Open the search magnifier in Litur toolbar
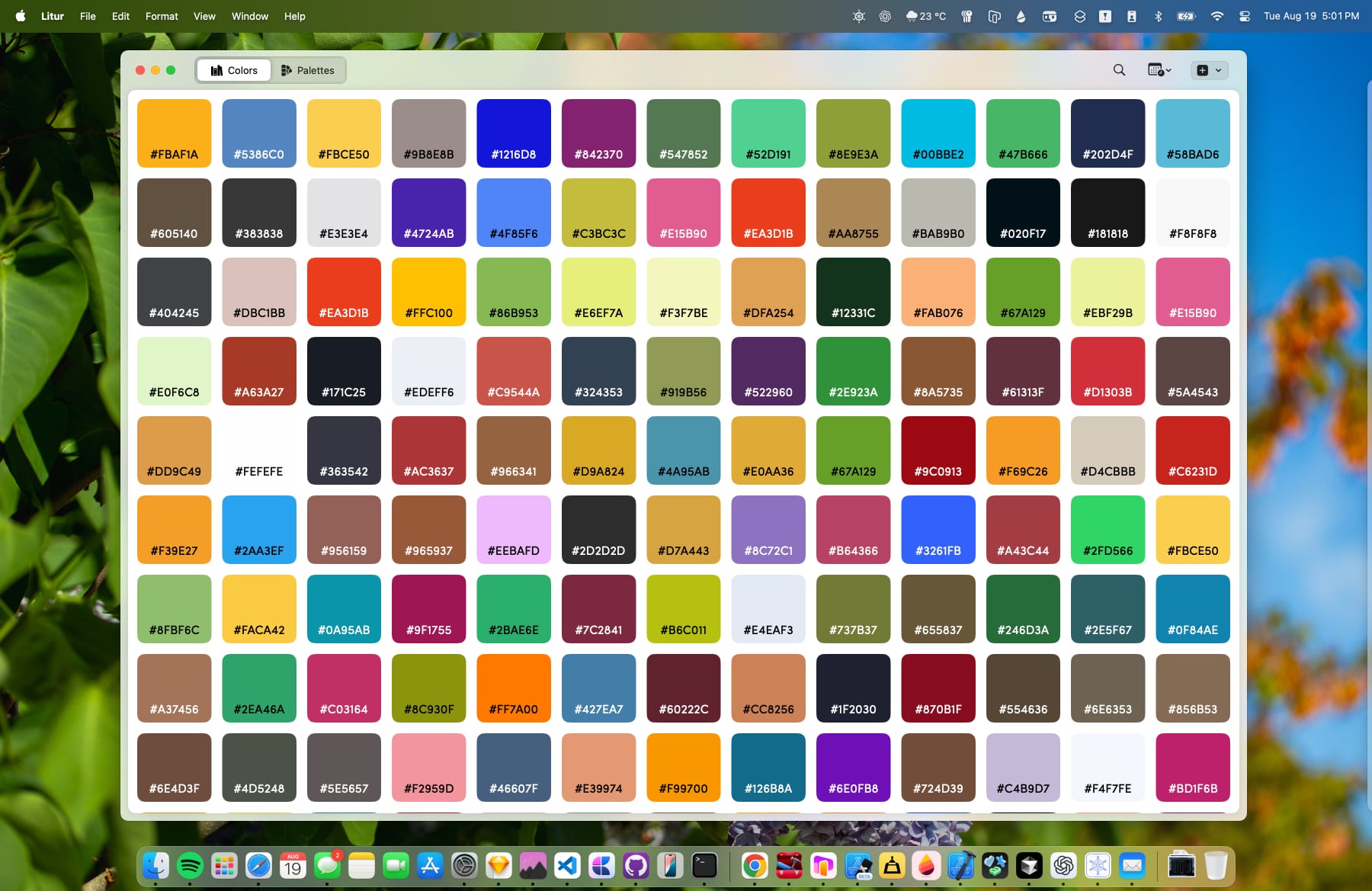The height and width of the screenshot is (891, 1372). (1119, 70)
